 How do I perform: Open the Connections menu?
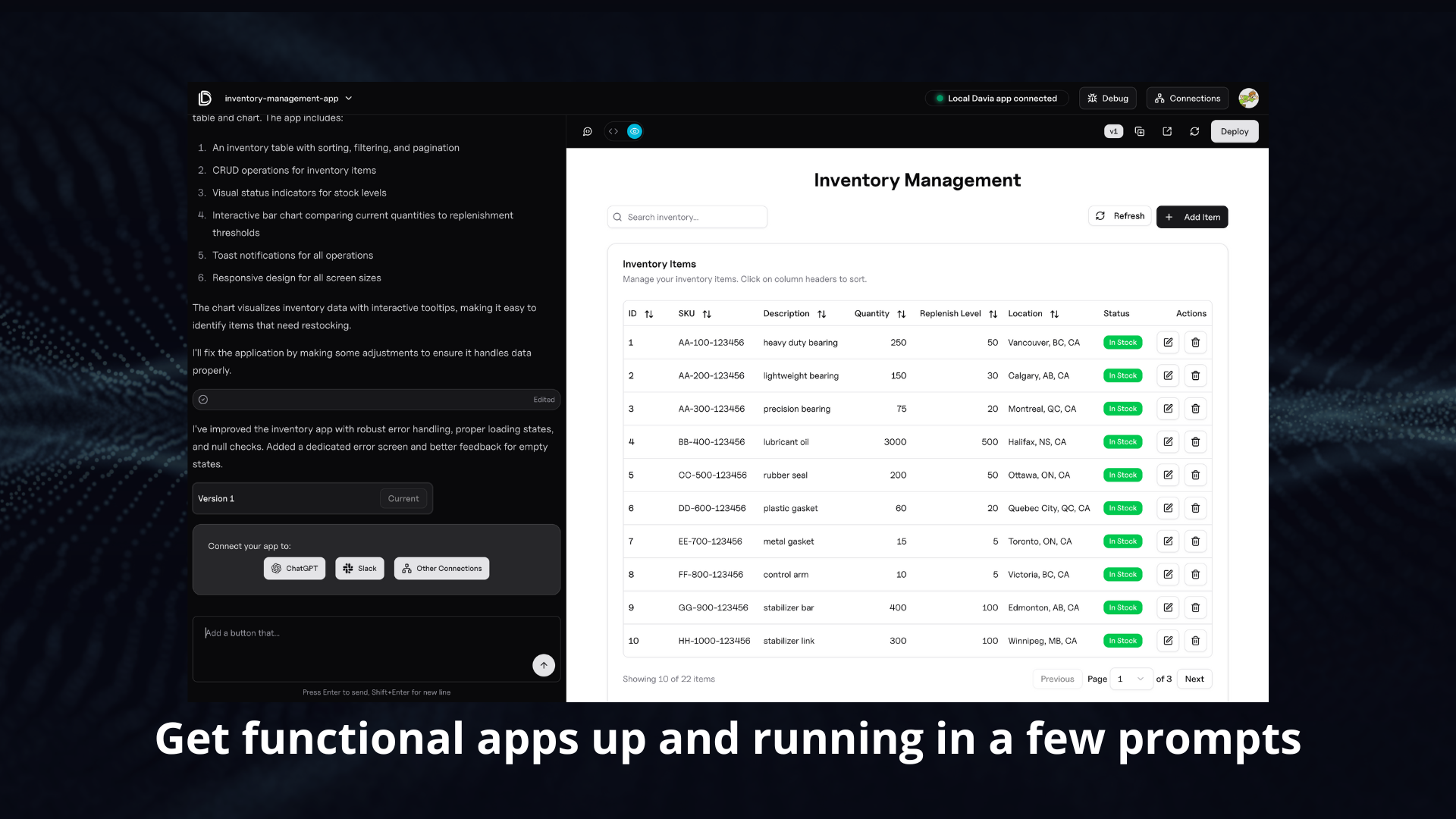(1187, 99)
